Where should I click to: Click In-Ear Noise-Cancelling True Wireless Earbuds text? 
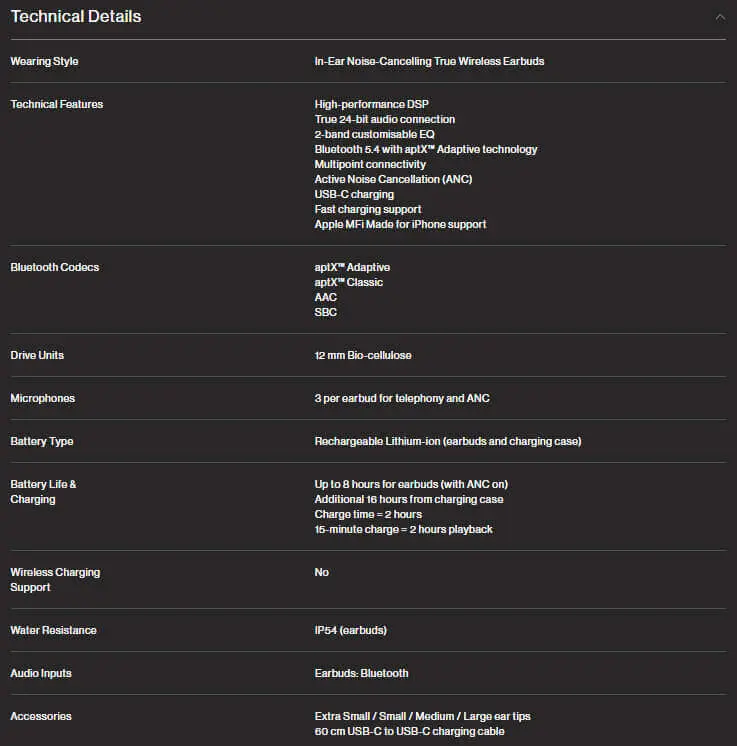pyautogui.click(x=429, y=61)
